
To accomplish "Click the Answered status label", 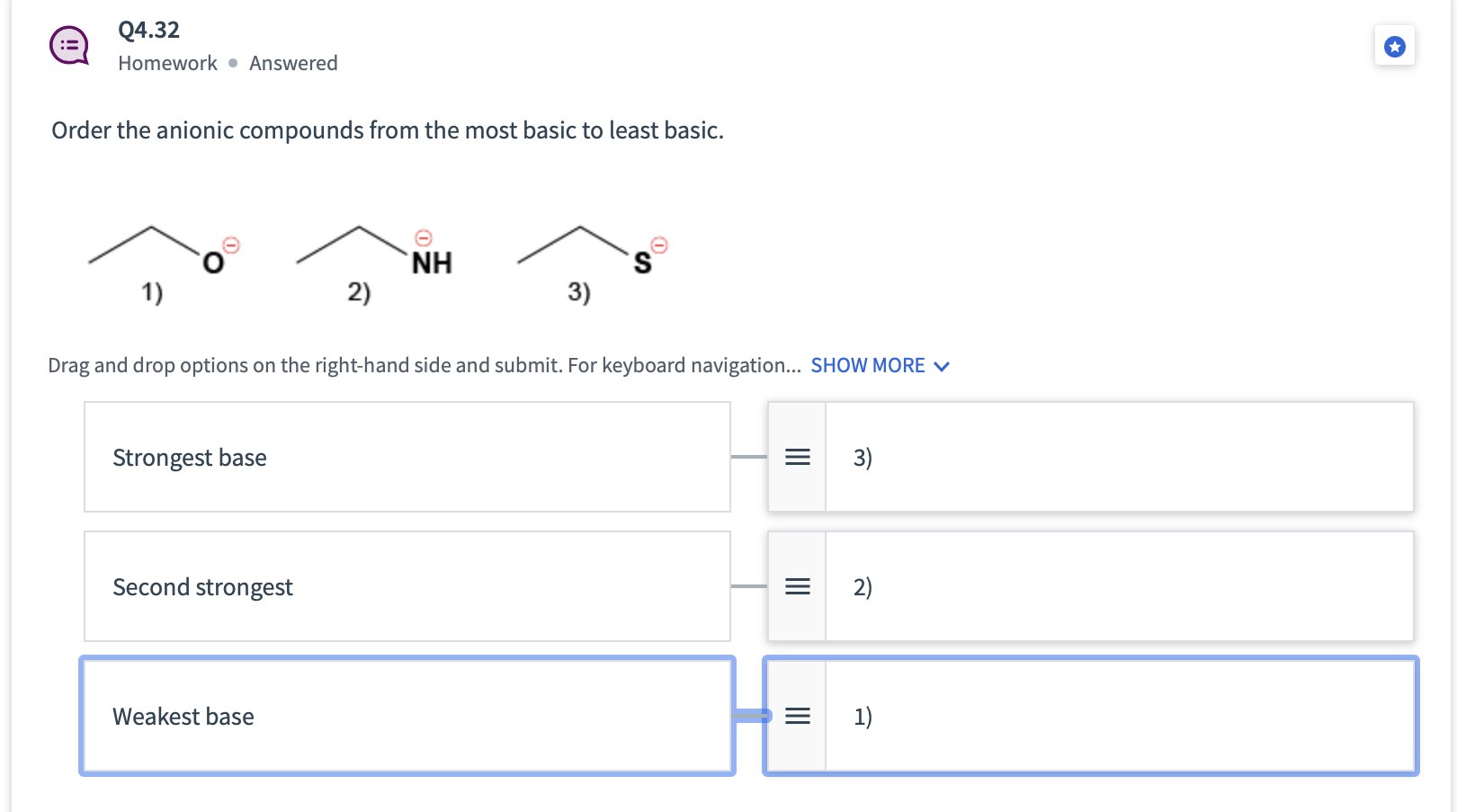I will [x=293, y=63].
